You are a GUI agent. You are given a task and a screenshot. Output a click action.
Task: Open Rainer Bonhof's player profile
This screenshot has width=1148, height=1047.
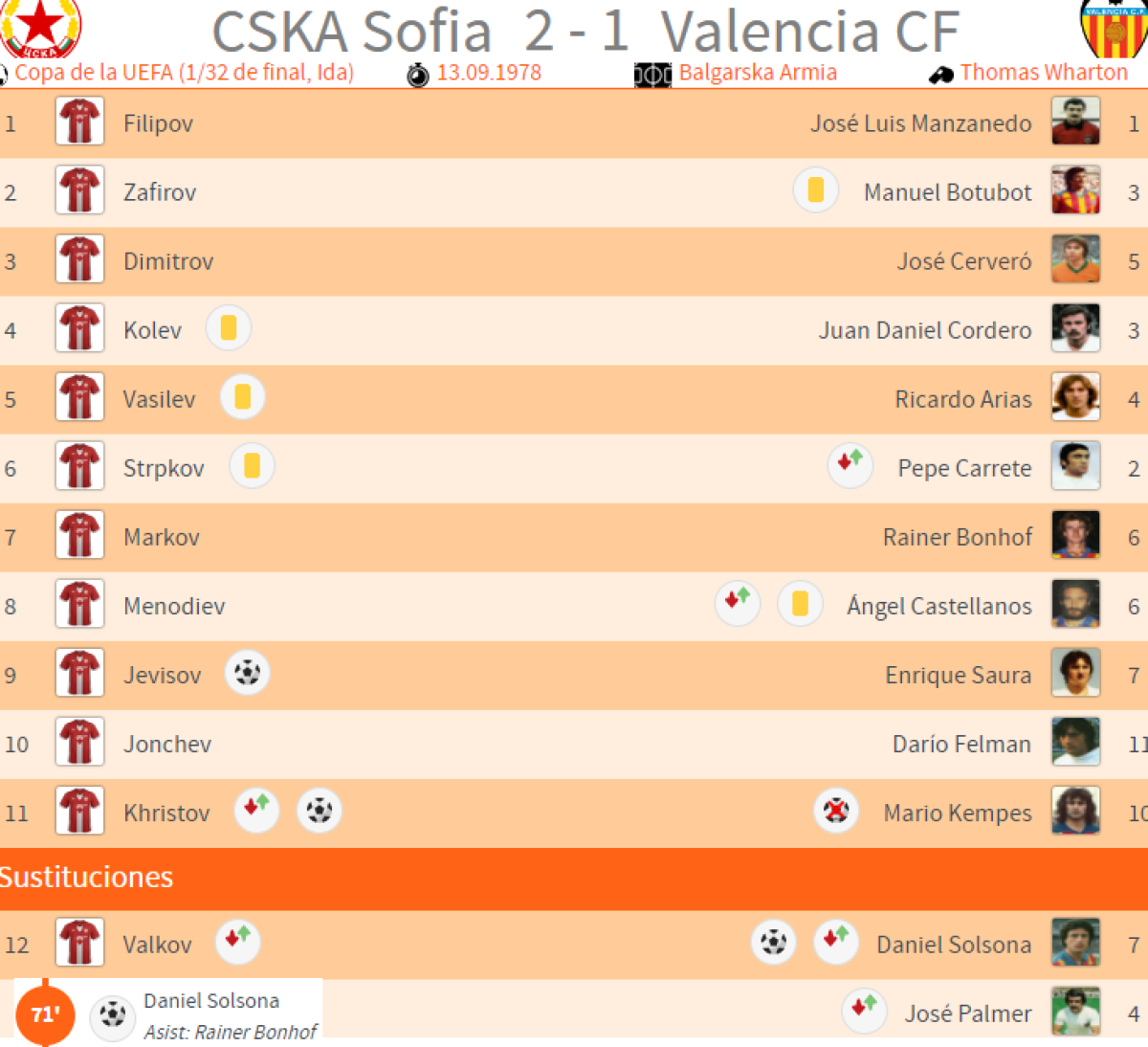(957, 537)
